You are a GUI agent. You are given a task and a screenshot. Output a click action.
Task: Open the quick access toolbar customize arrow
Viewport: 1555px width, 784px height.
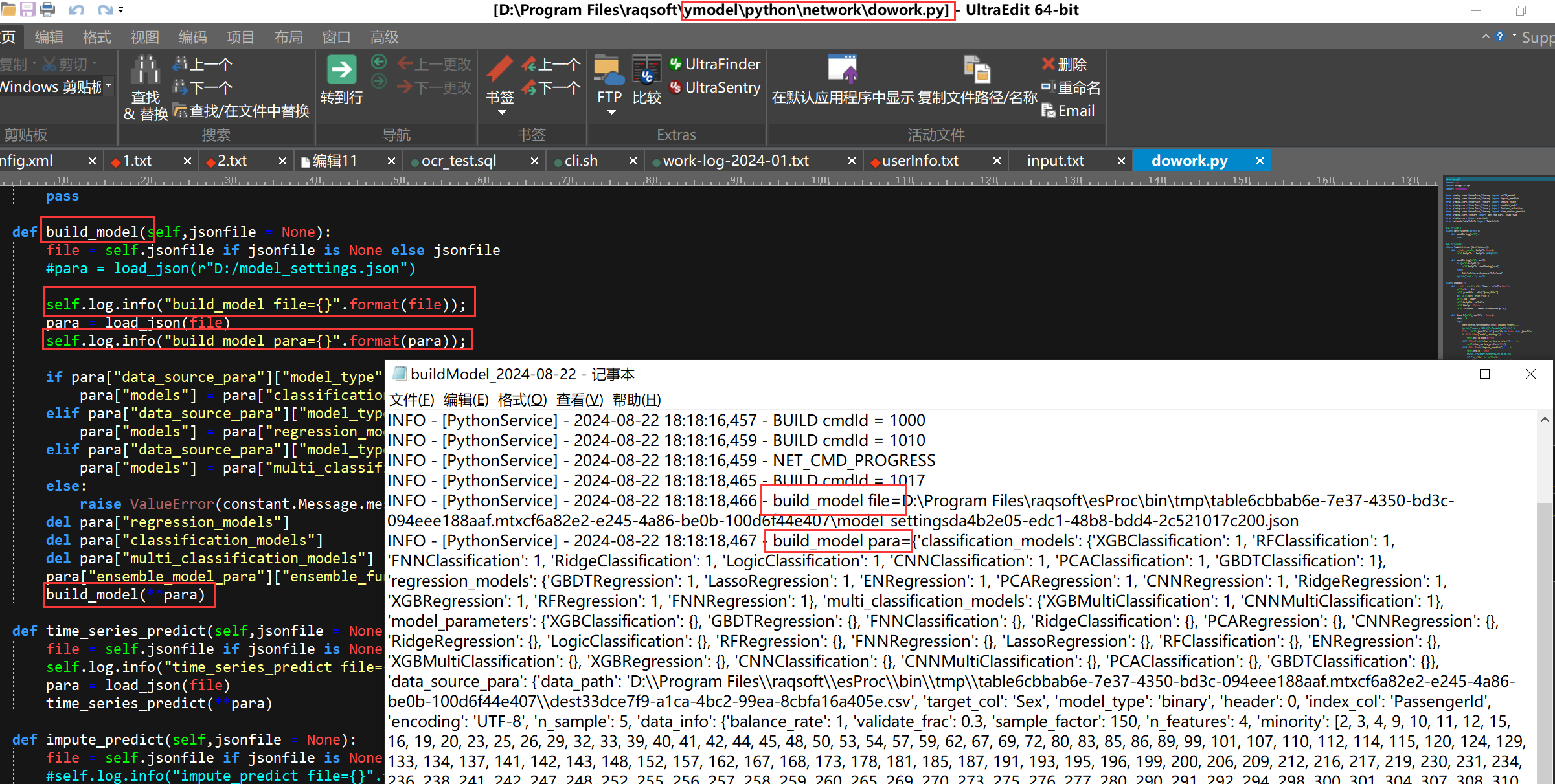121,10
